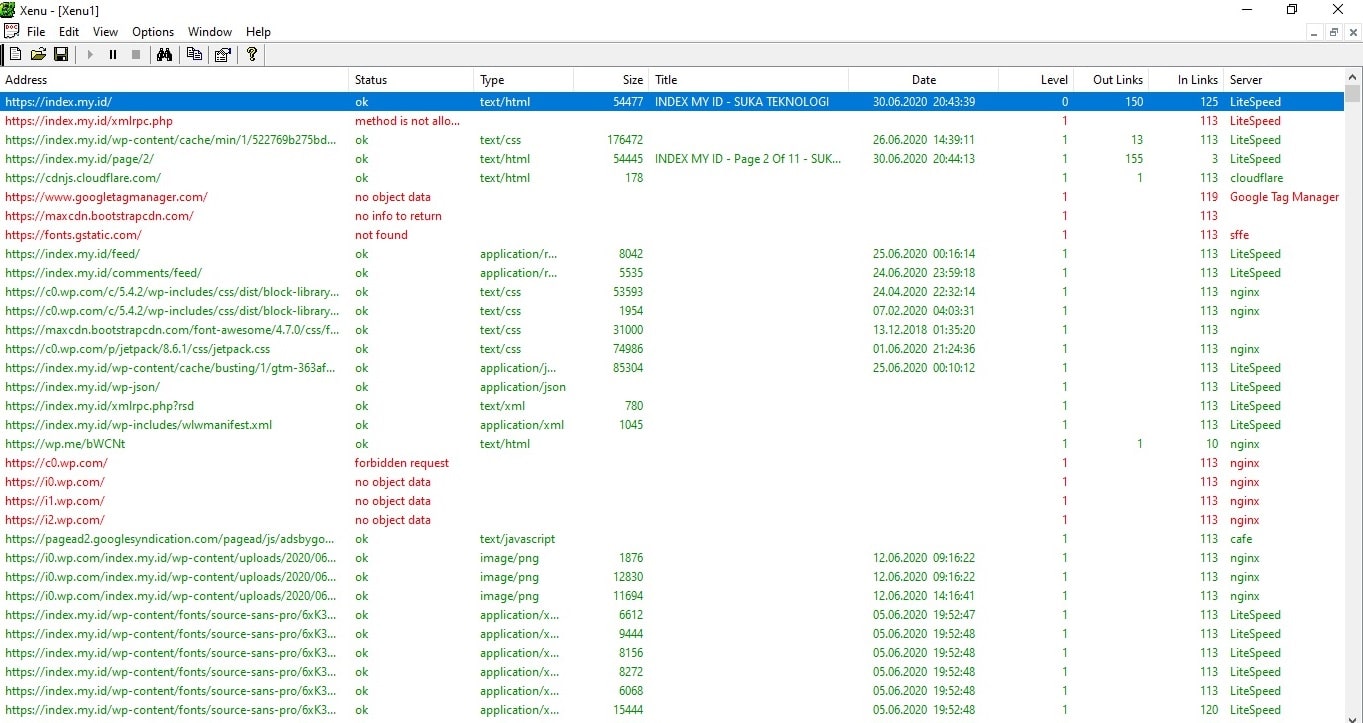Screen dimensions: 1363x723
Task: Click the 'cloudflare' server cell
Action: coord(1255,177)
